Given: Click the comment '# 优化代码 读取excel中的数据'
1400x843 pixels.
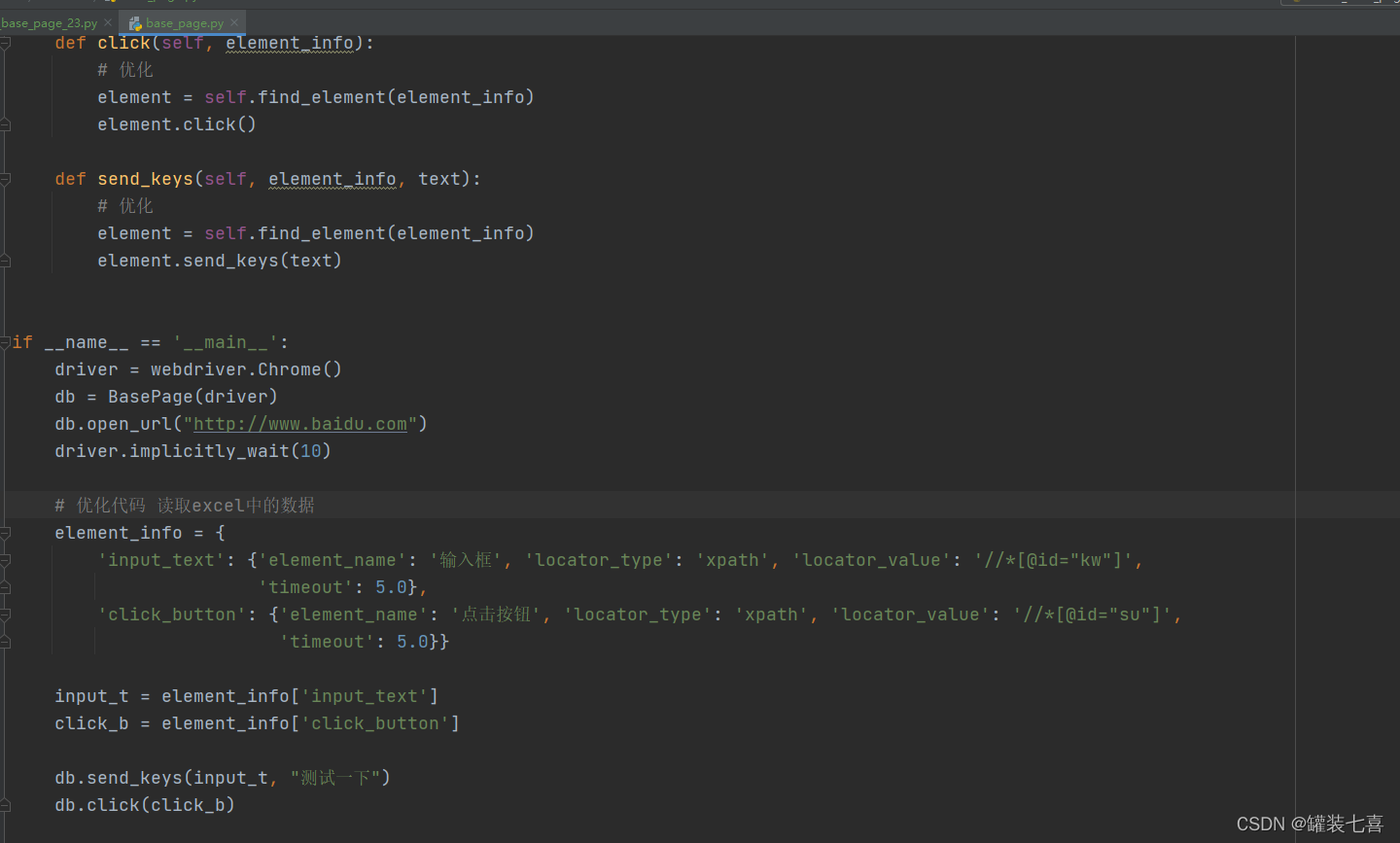Looking at the screenshot, I should 185,506.
